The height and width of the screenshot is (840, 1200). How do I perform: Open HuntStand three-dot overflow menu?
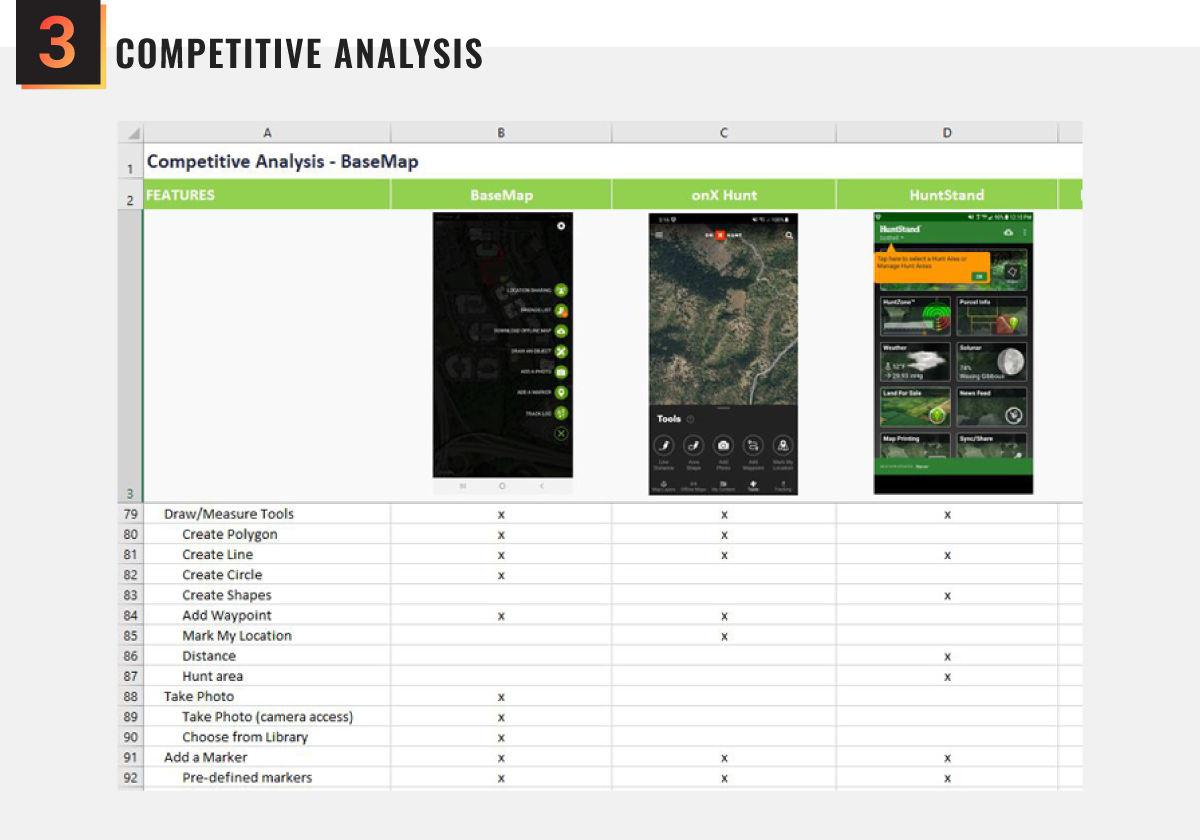tap(1024, 233)
